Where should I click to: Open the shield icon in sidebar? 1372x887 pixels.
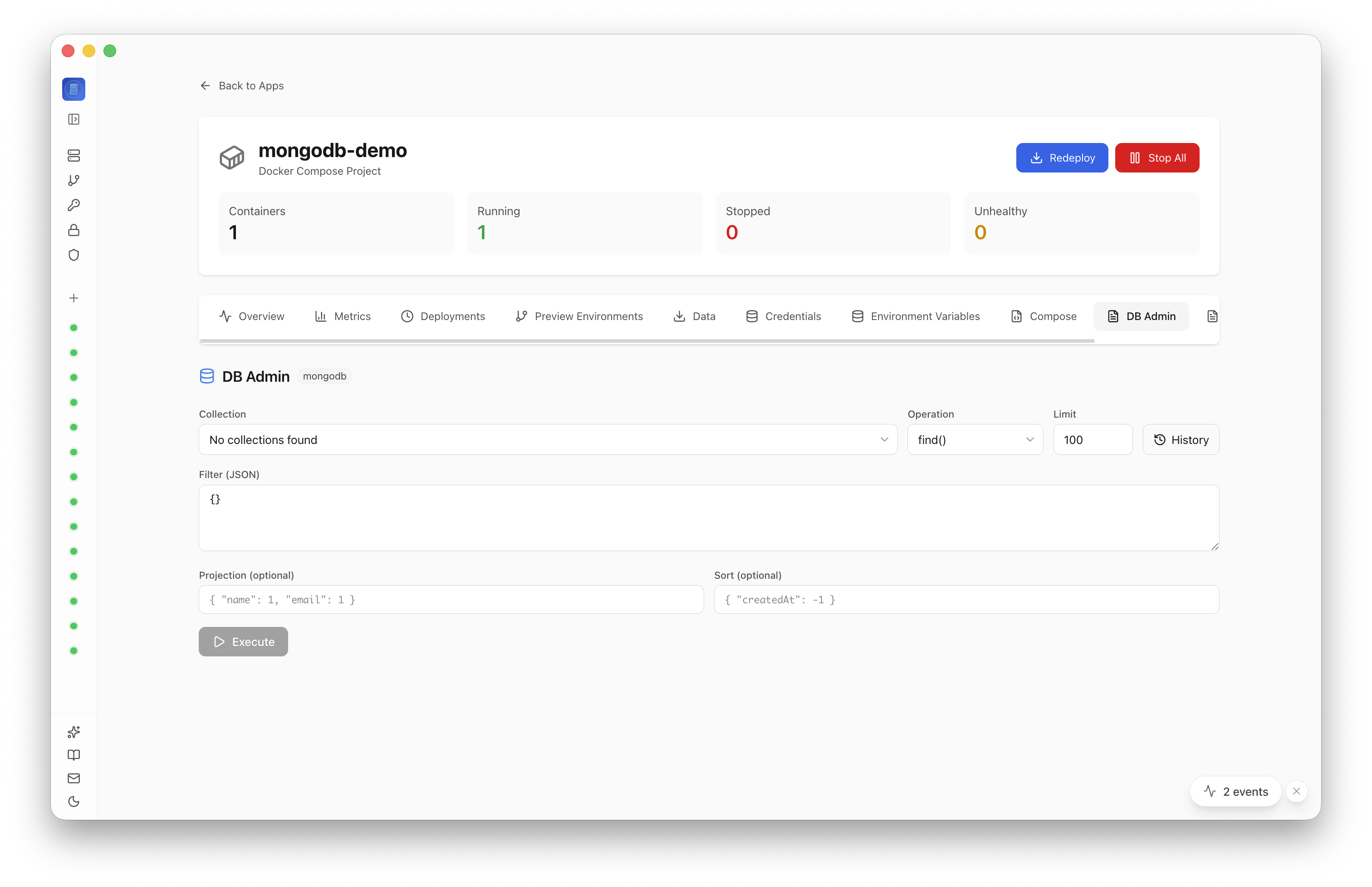tap(73, 255)
